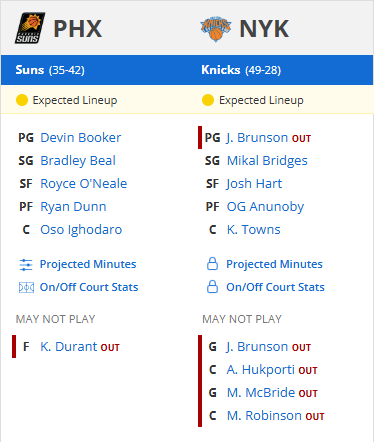
Task: Open Bradley Beal's player link
Action: pyautogui.click(x=78, y=161)
